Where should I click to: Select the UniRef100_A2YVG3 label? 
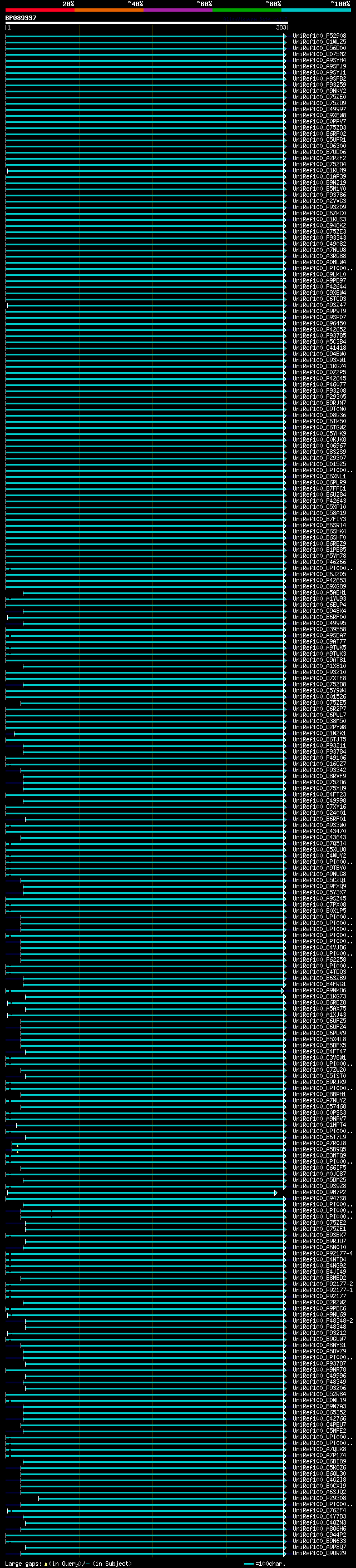point(319,201)
